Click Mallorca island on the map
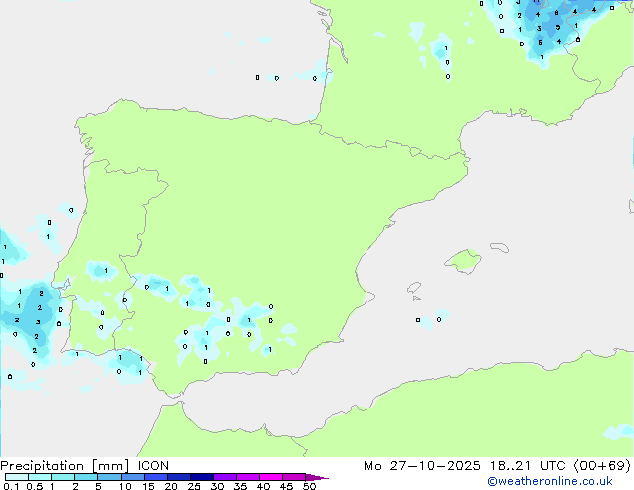Image resolution: width=634 pixels, height=490 pixels. pos(462,262)
